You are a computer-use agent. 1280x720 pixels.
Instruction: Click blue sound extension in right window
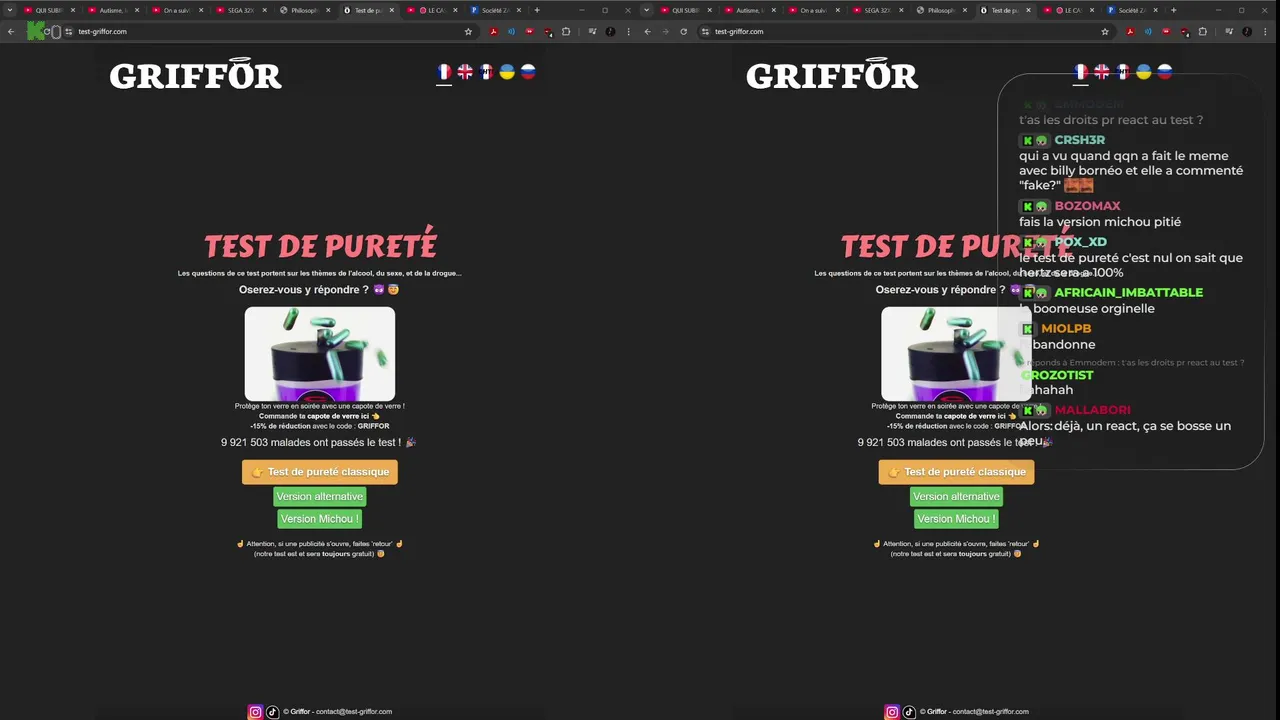1148,31
